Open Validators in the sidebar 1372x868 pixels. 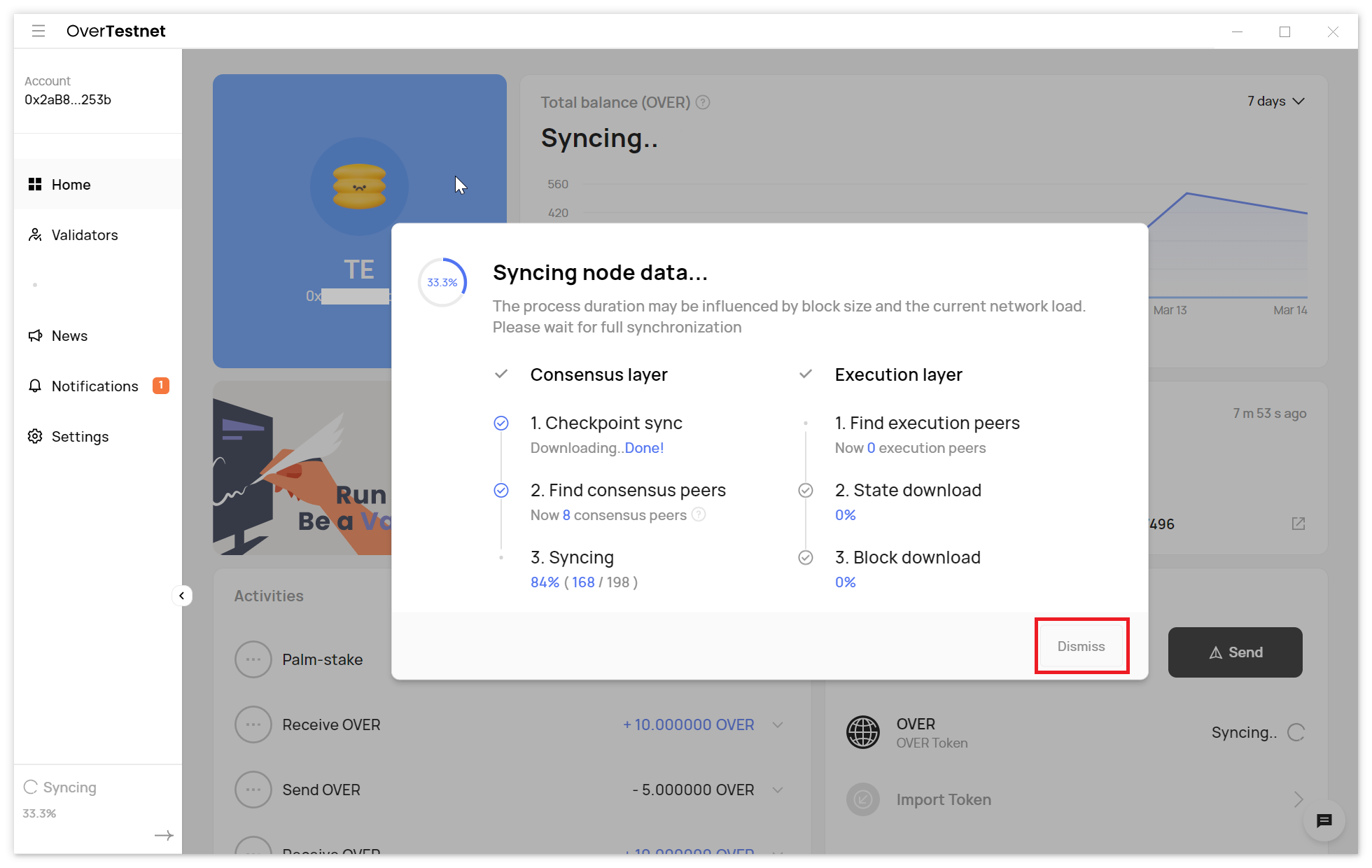pyautogui.click(x=84, y=235)
